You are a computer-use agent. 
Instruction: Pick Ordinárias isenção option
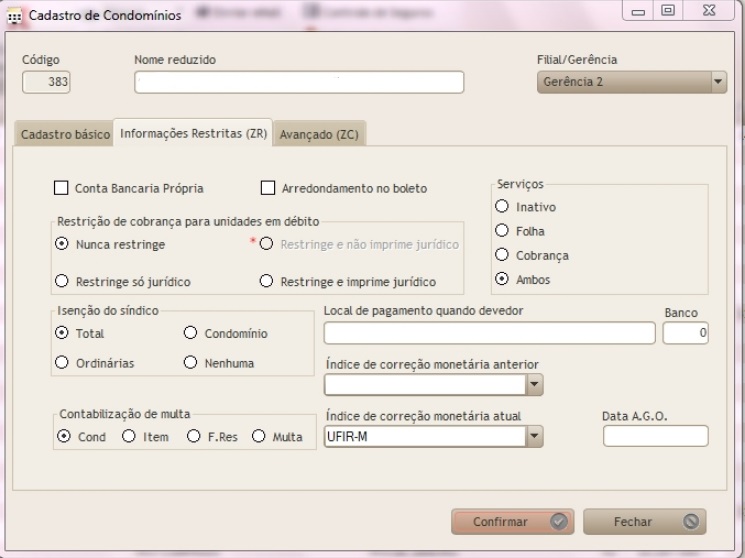pyautogui.click(x=61, y=362)
